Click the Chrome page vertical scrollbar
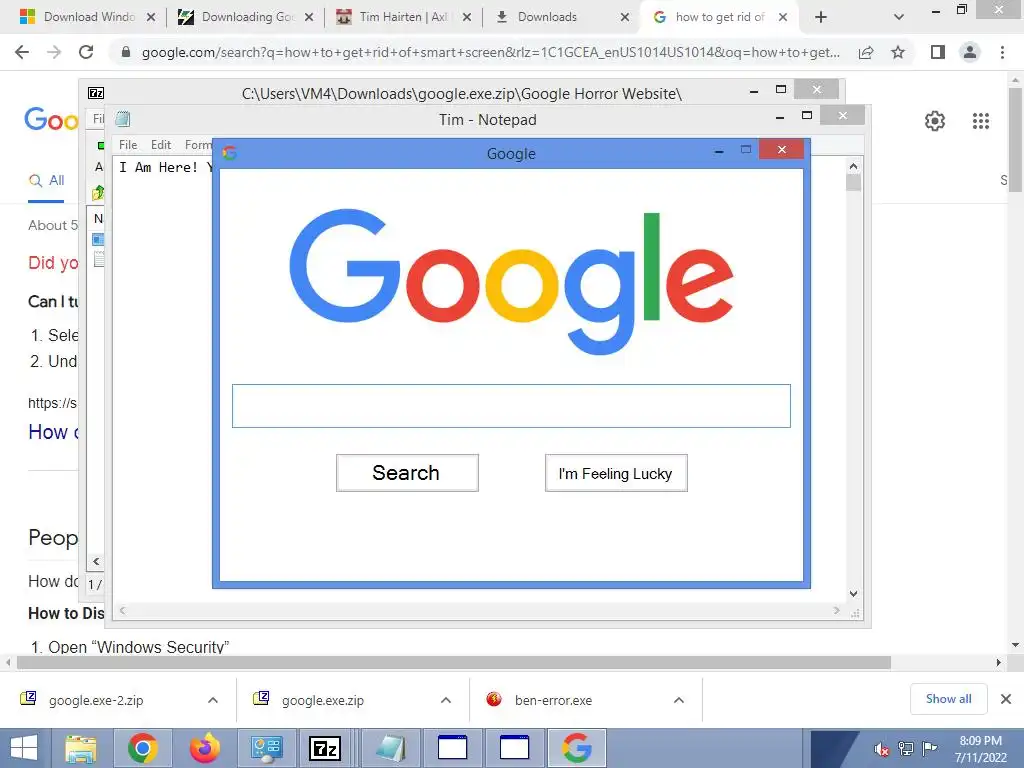The width and height of the screenshot is (1024, 768). click(1016, 140)
